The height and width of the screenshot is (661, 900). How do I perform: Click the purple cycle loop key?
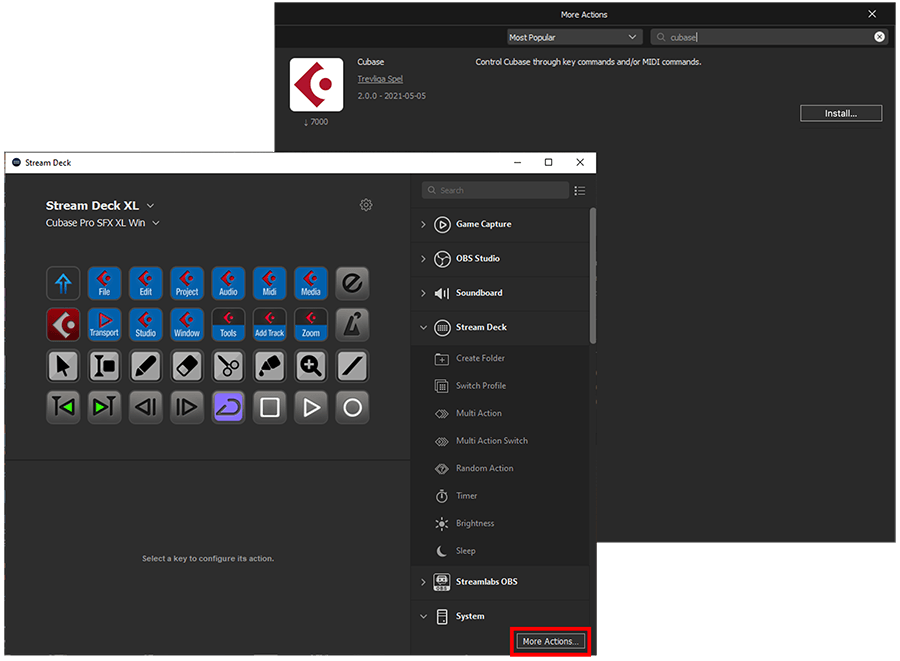coord(228,407)
